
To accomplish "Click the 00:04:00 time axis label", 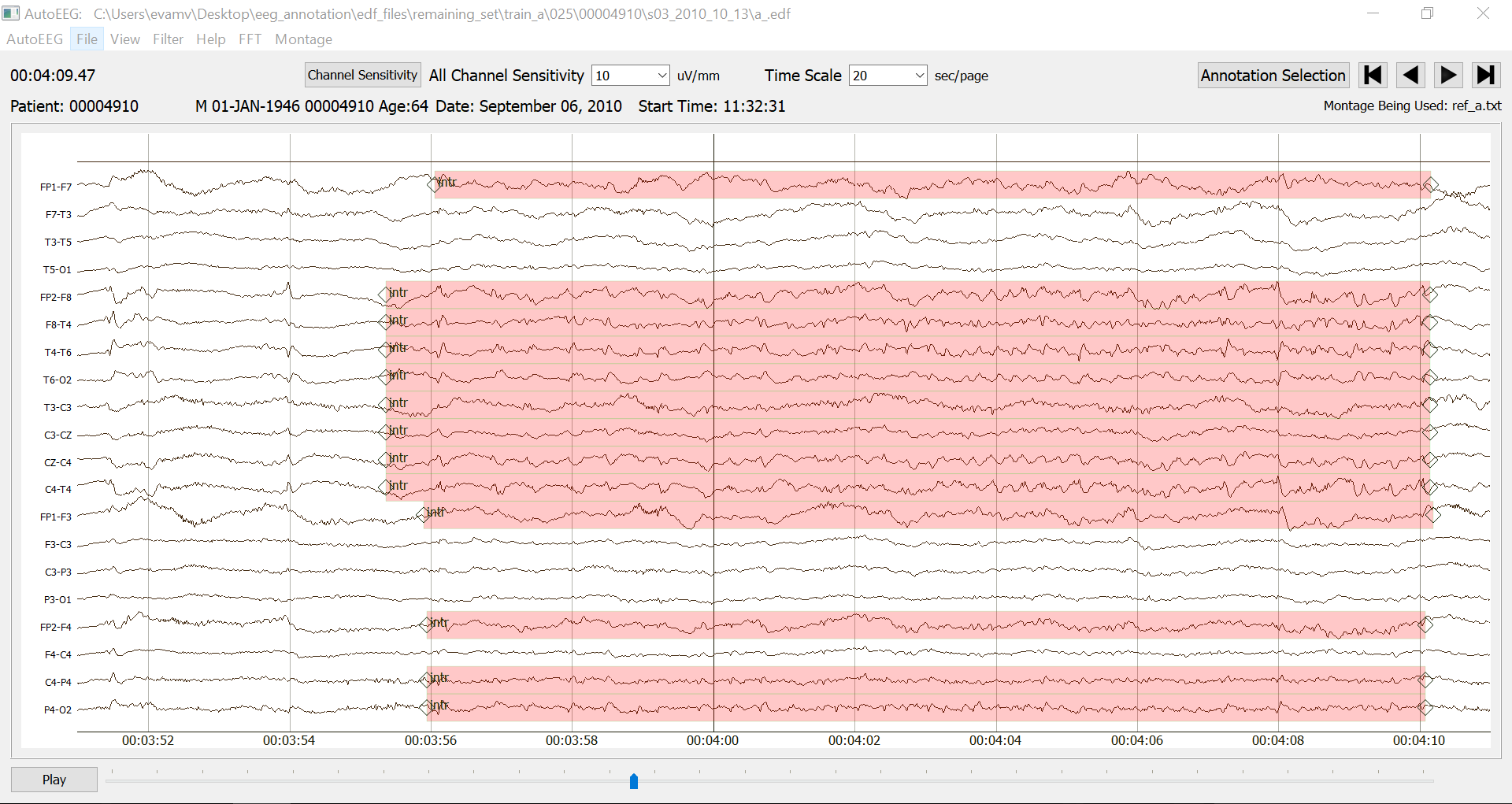I will 713,741.
